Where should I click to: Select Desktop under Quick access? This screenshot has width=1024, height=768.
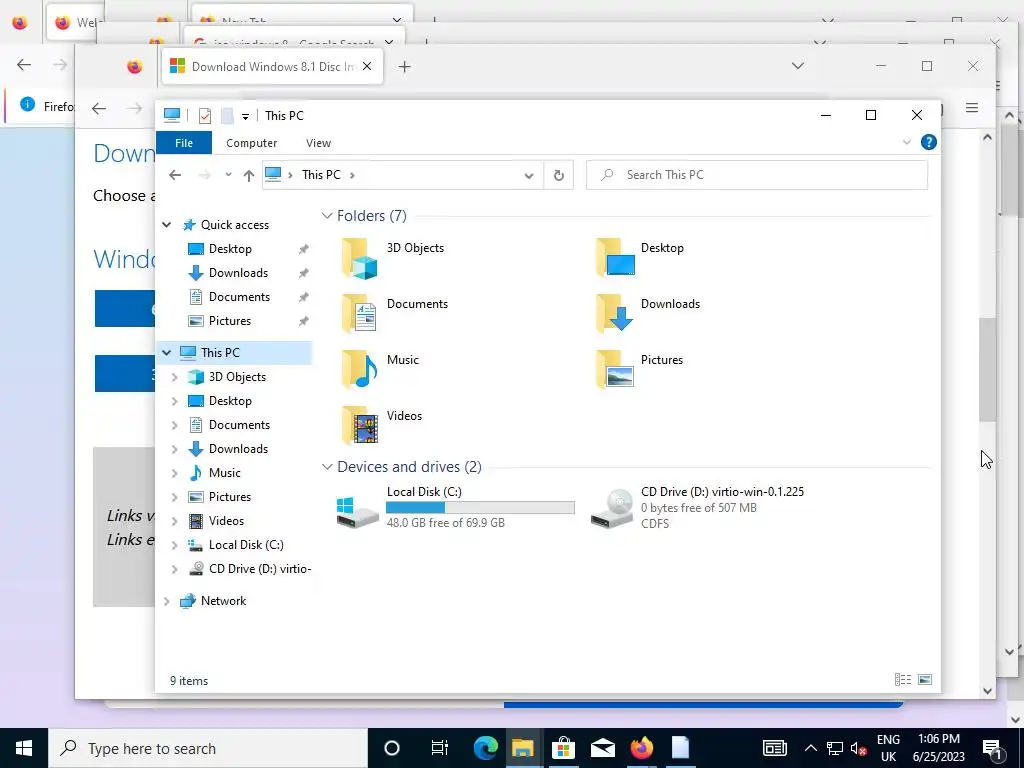[x=229, y=249]
